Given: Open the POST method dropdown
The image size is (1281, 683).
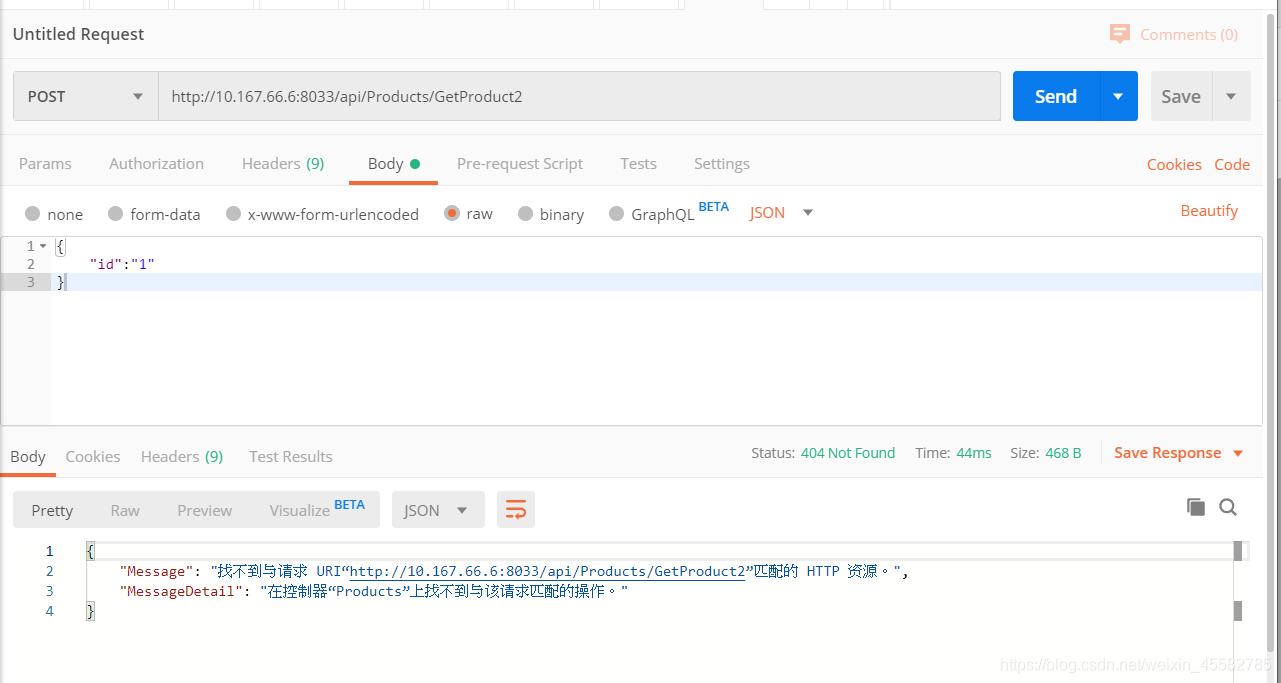Looking at the screenshot, I should tap(86, 97).
